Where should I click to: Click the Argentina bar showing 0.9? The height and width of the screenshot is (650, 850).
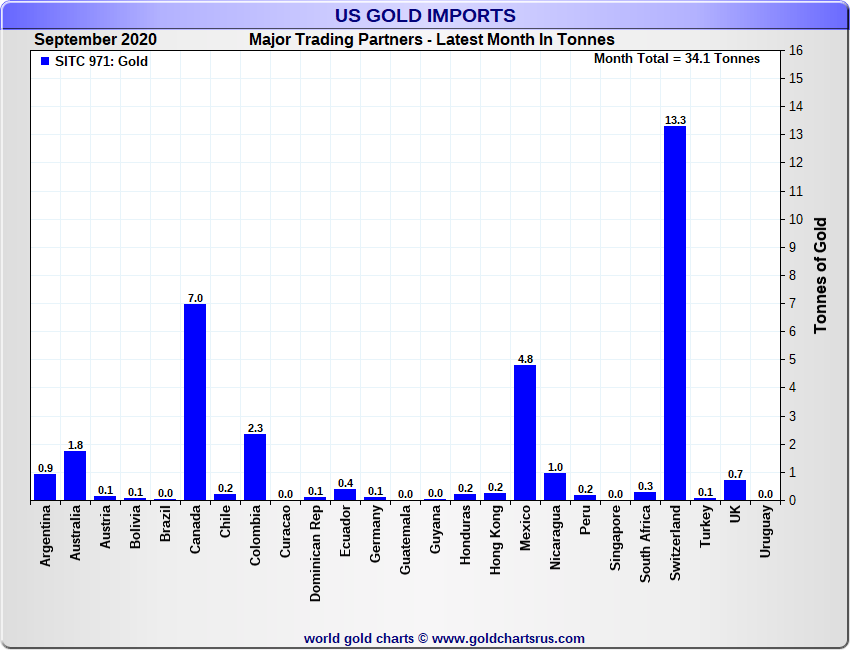45,487
